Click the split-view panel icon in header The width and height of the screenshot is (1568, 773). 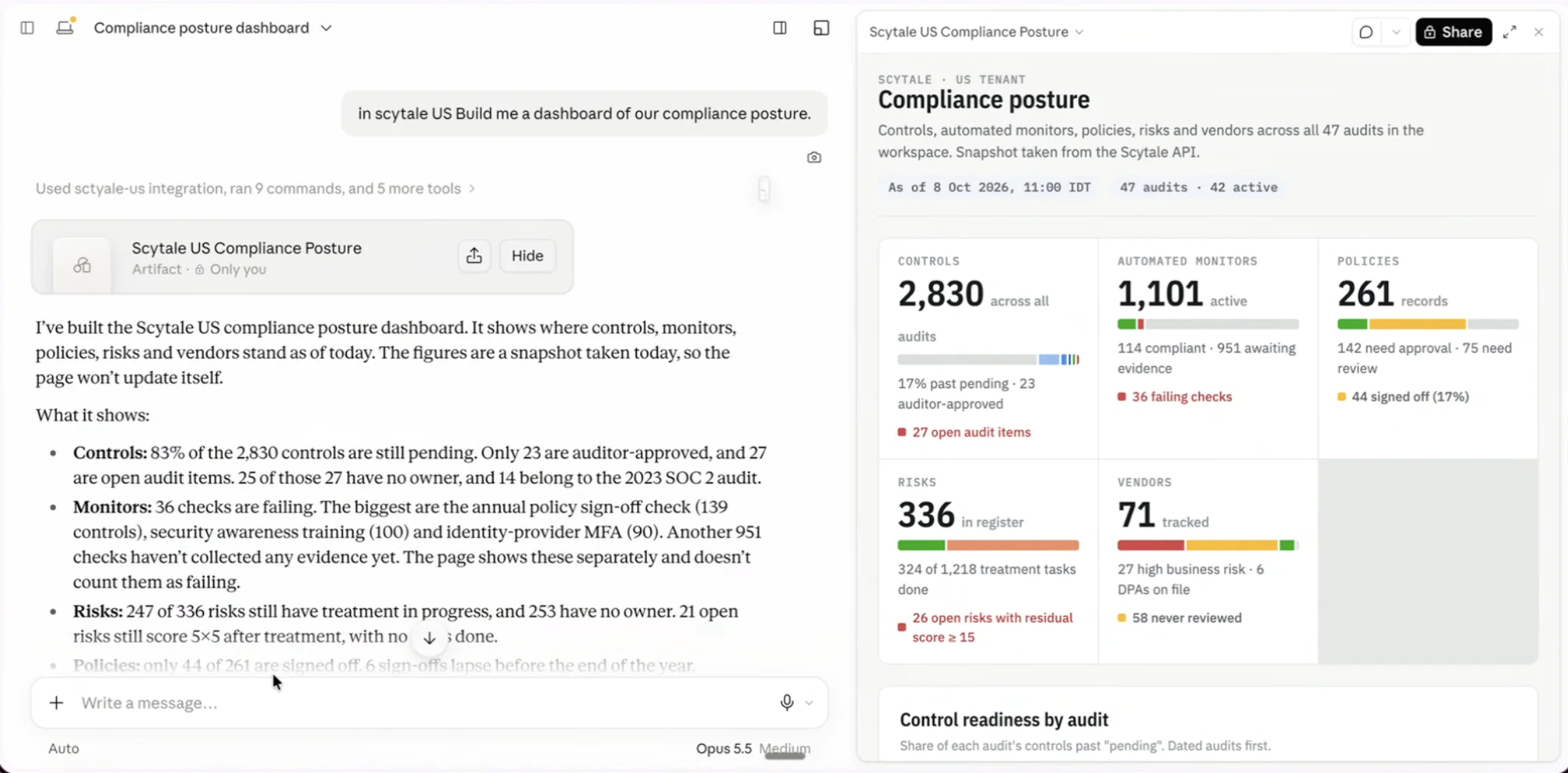click(x=779, y=28)
